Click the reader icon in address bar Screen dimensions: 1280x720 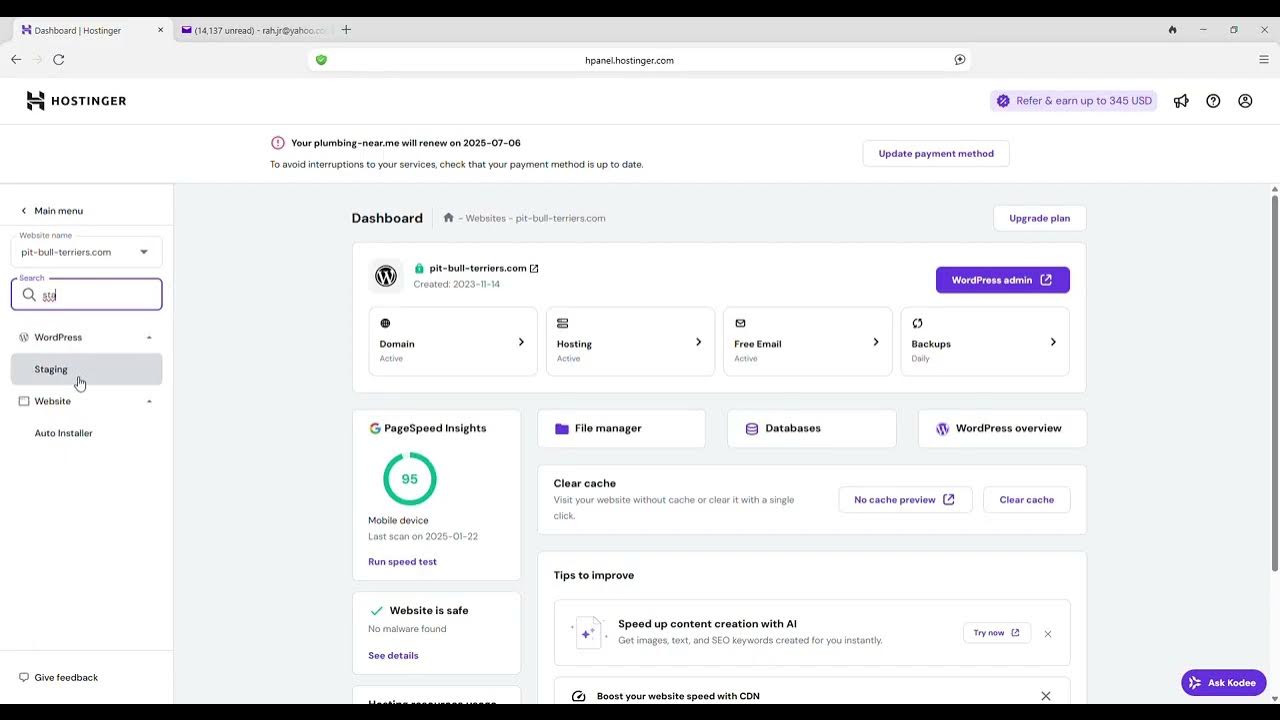(960, 60)
